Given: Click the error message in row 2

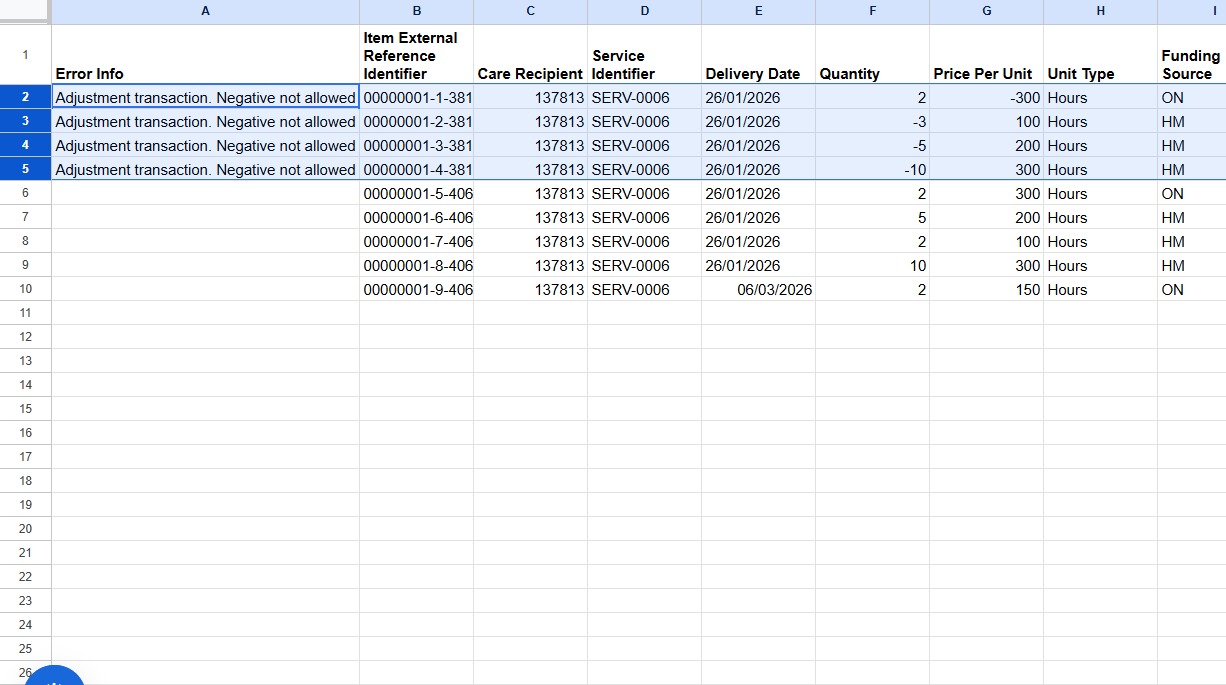Looking at the screenshot, I should [205, 98].
